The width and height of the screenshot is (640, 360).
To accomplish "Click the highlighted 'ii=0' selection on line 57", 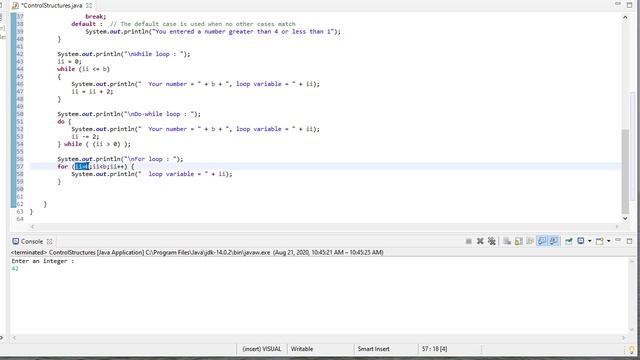I will click(82, 167).
